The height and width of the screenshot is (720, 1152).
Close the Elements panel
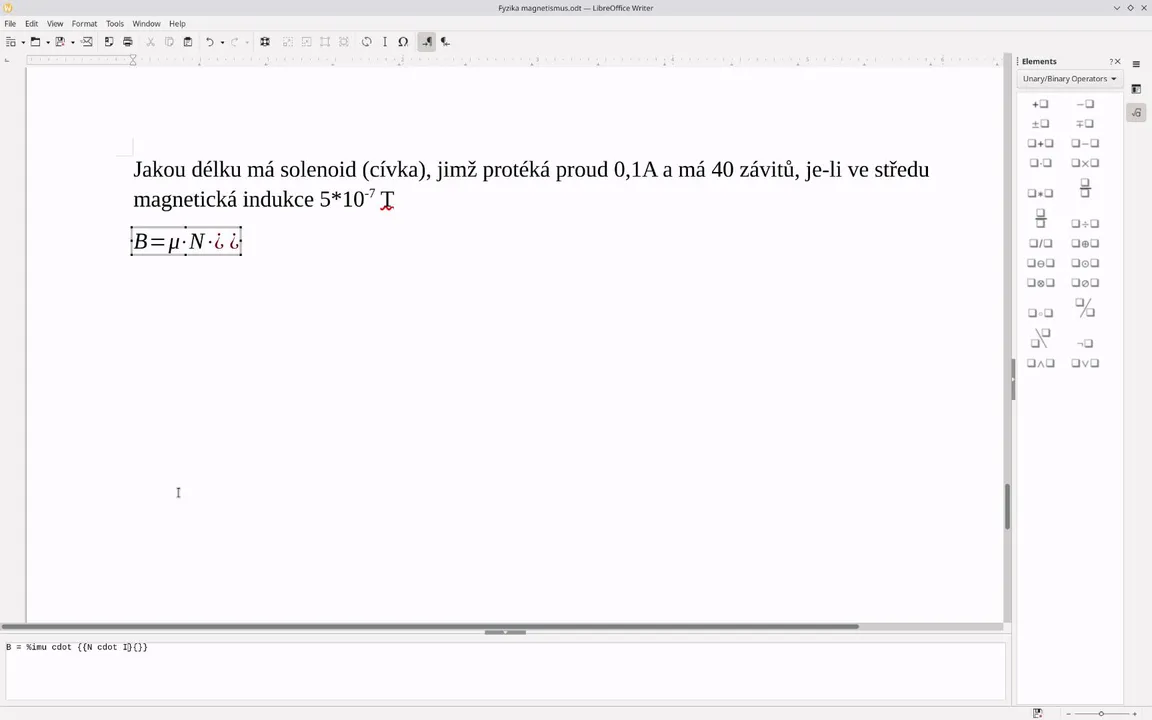(x=1118, y=62)
